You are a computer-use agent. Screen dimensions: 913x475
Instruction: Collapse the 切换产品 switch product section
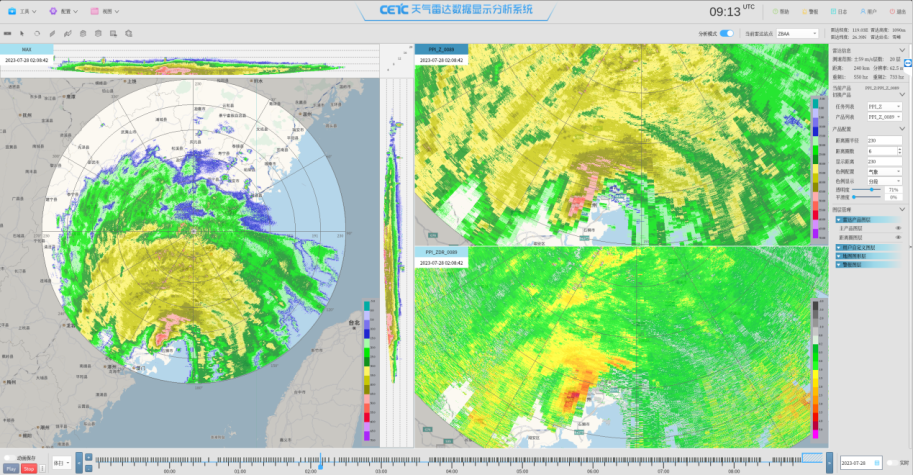pyautogui.click(x=903, y=94)
